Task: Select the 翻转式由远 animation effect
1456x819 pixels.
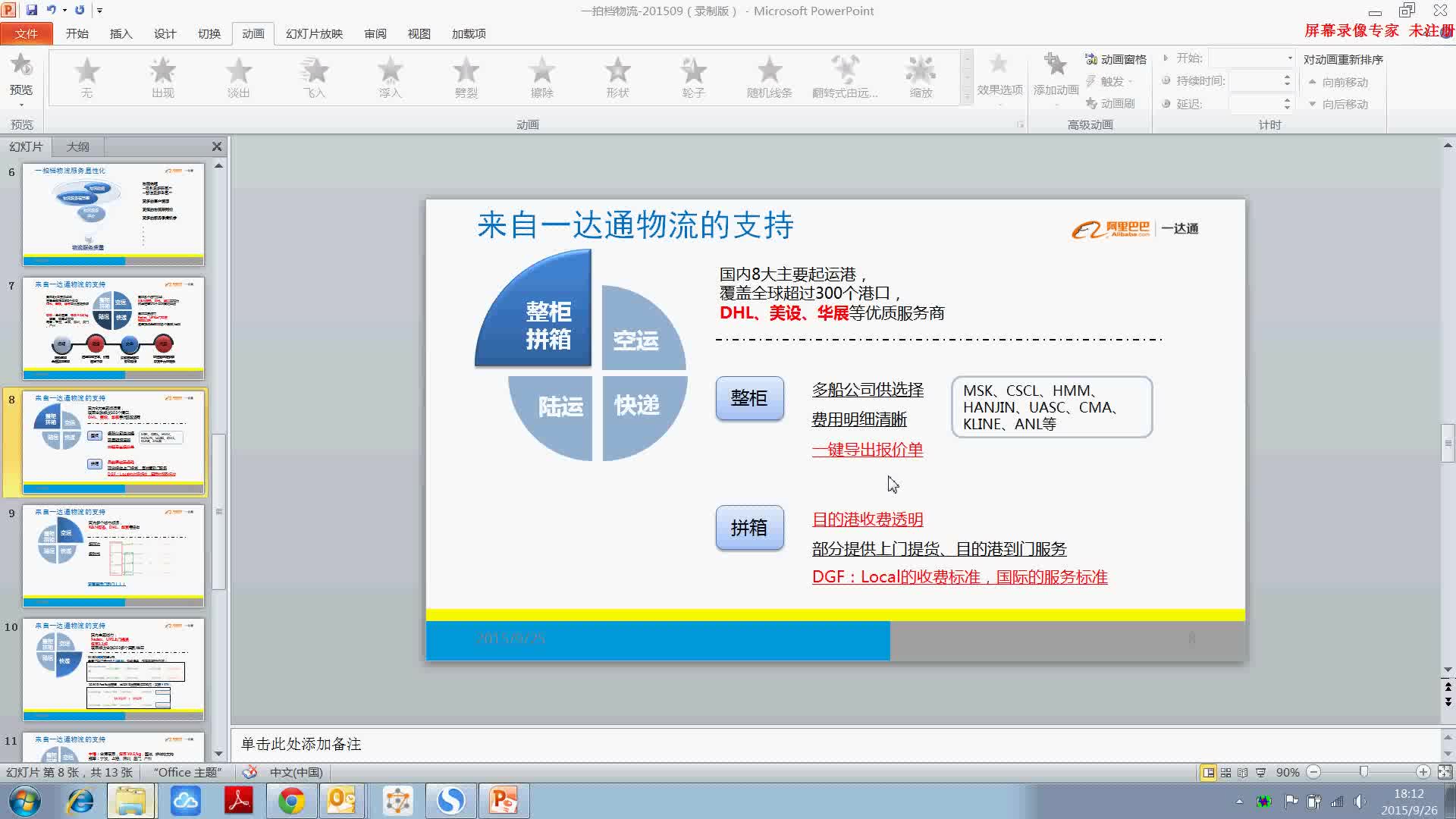Action: click(x=845, y=77)
